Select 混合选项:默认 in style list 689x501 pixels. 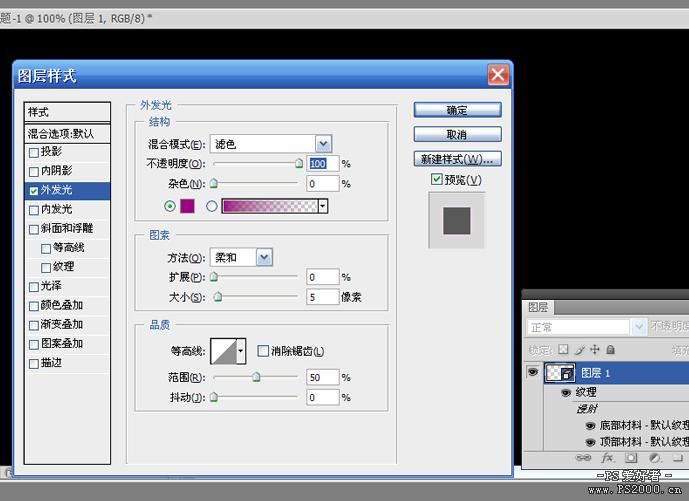(x=67, y=134)
